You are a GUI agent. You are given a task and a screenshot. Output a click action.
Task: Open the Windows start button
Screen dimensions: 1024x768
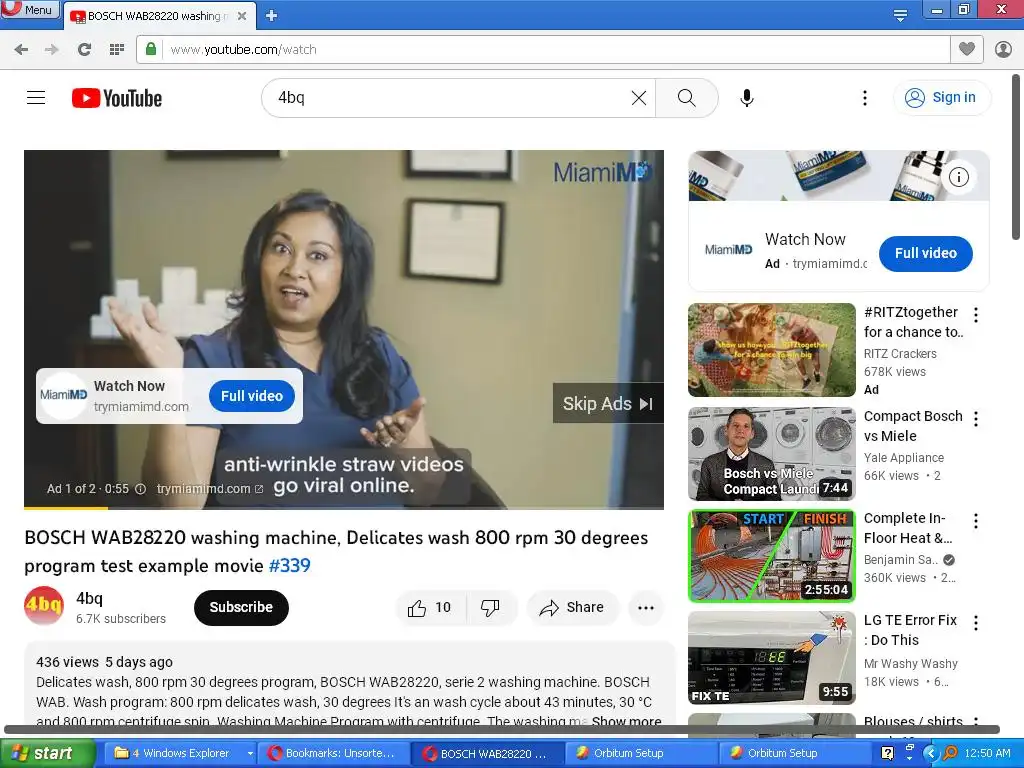[47, 753]
